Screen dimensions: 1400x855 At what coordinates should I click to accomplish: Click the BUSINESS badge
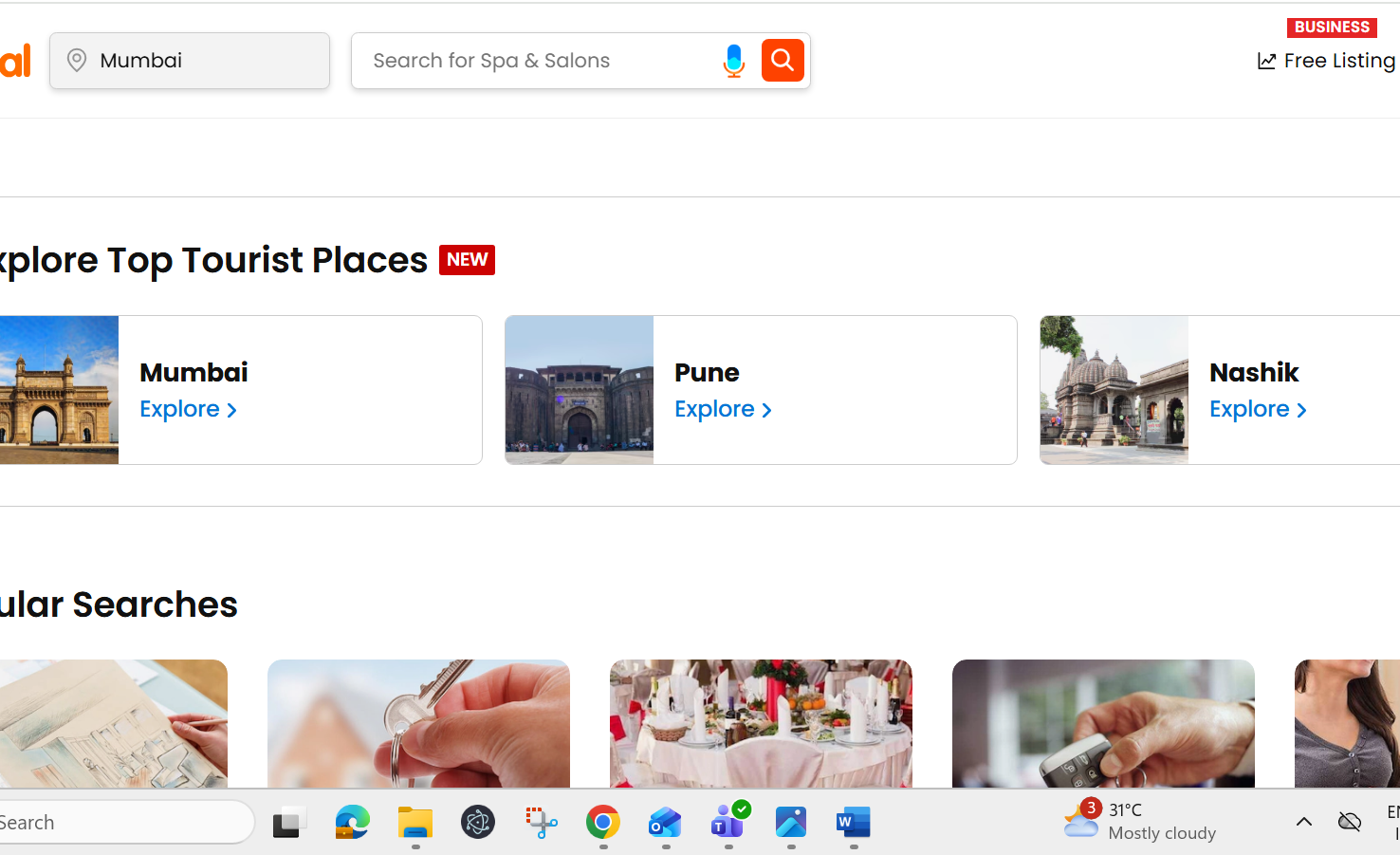pyautogui.click(x=1332, y=27)
